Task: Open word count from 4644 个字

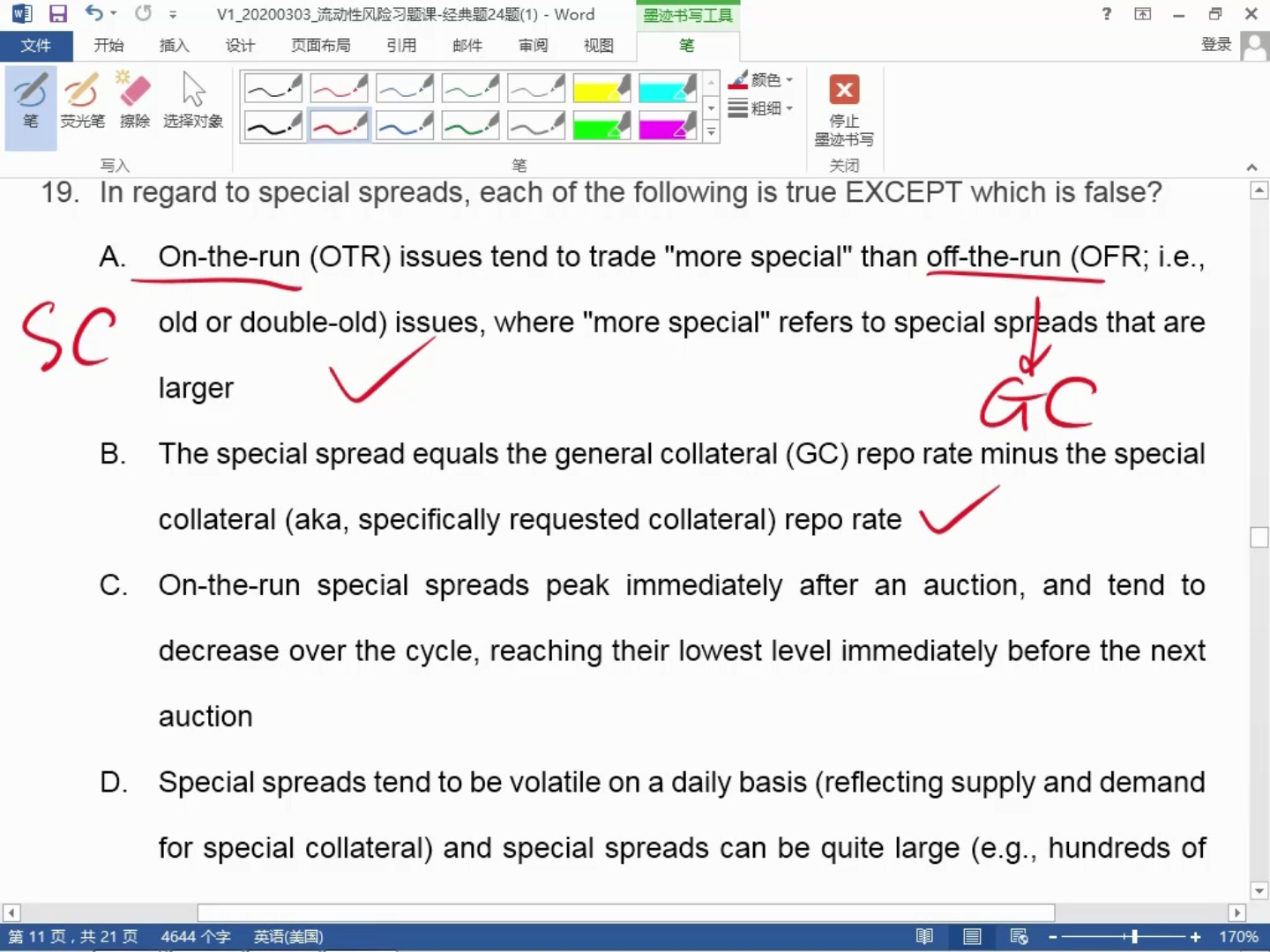Action: click(x=196, y=936)
